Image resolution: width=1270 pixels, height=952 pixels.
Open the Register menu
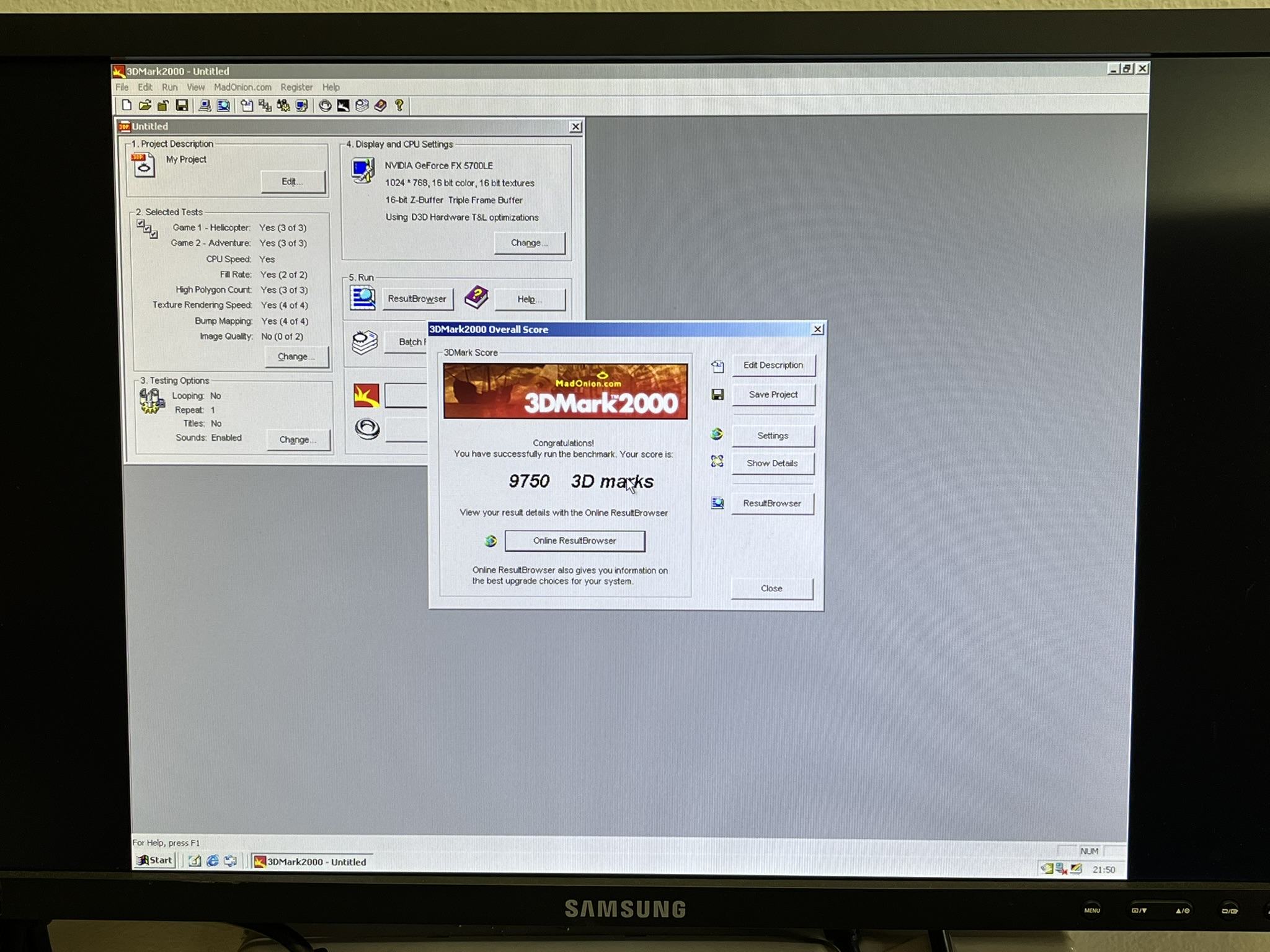(296, 87)
